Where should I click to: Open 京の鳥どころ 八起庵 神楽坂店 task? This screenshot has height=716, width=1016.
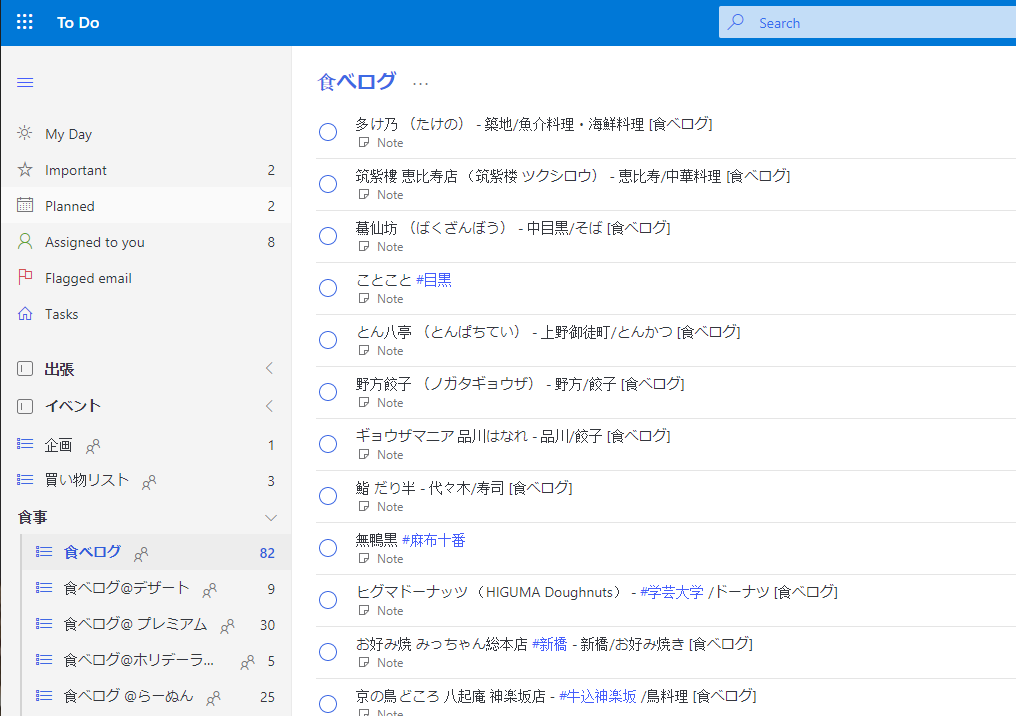(x=666, y=699)
